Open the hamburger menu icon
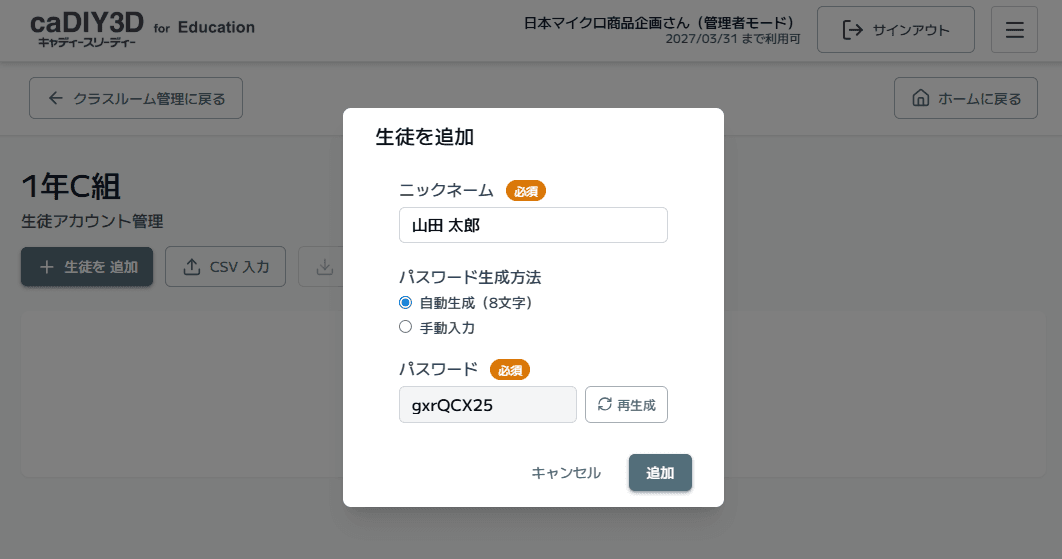Image resolution: width=1062 pixels, height=559 pixels. (1014, 30)
